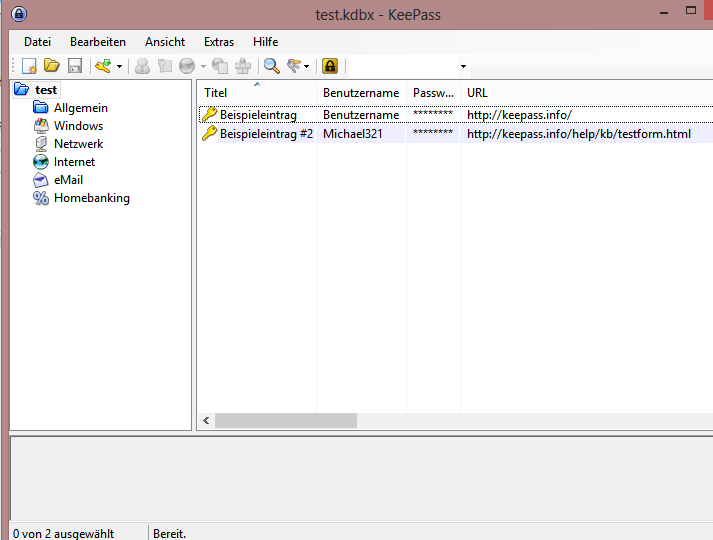This screenshot has width=713, height=540.
Task: Open the Add Entry dropdown arrow
Action: pyautogui.click(x=120, y=67)
